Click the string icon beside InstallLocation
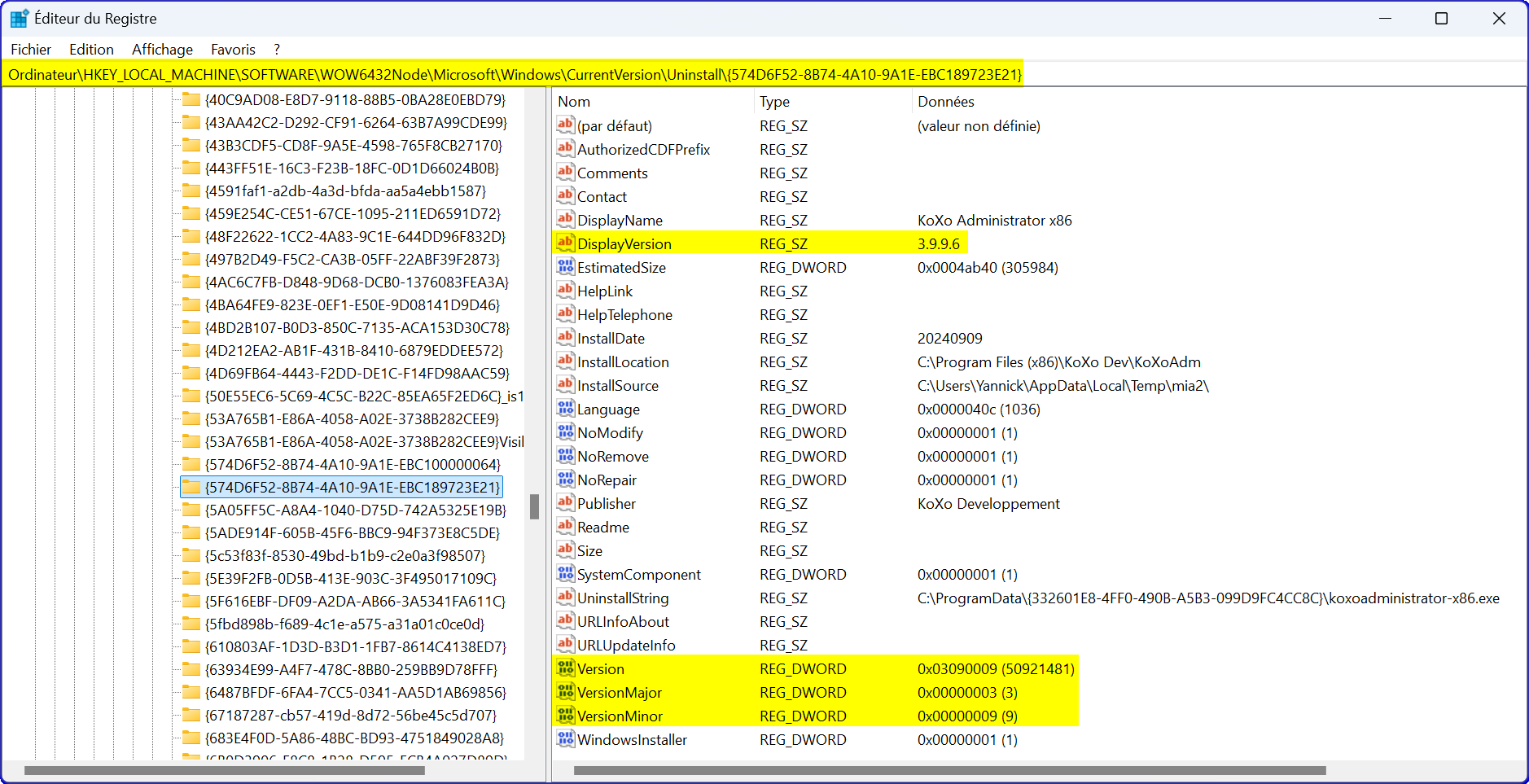The image size is (1529, 784). [x=566, y=361]
